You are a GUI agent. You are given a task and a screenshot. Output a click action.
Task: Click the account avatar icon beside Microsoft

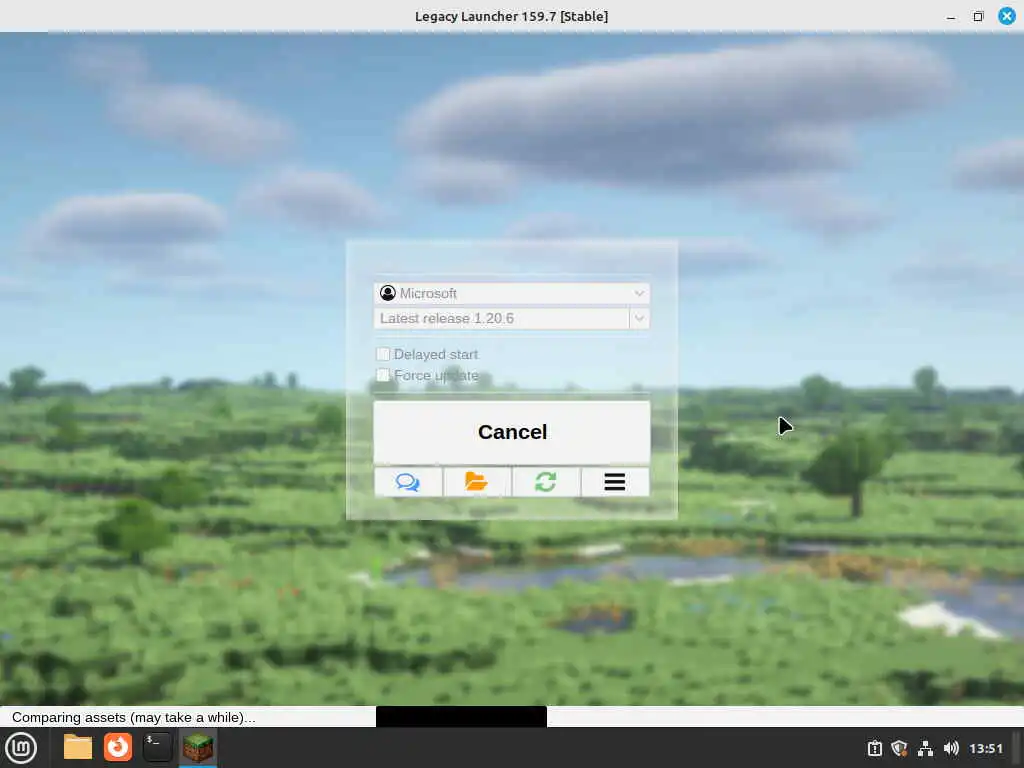(x=388, y=293)
